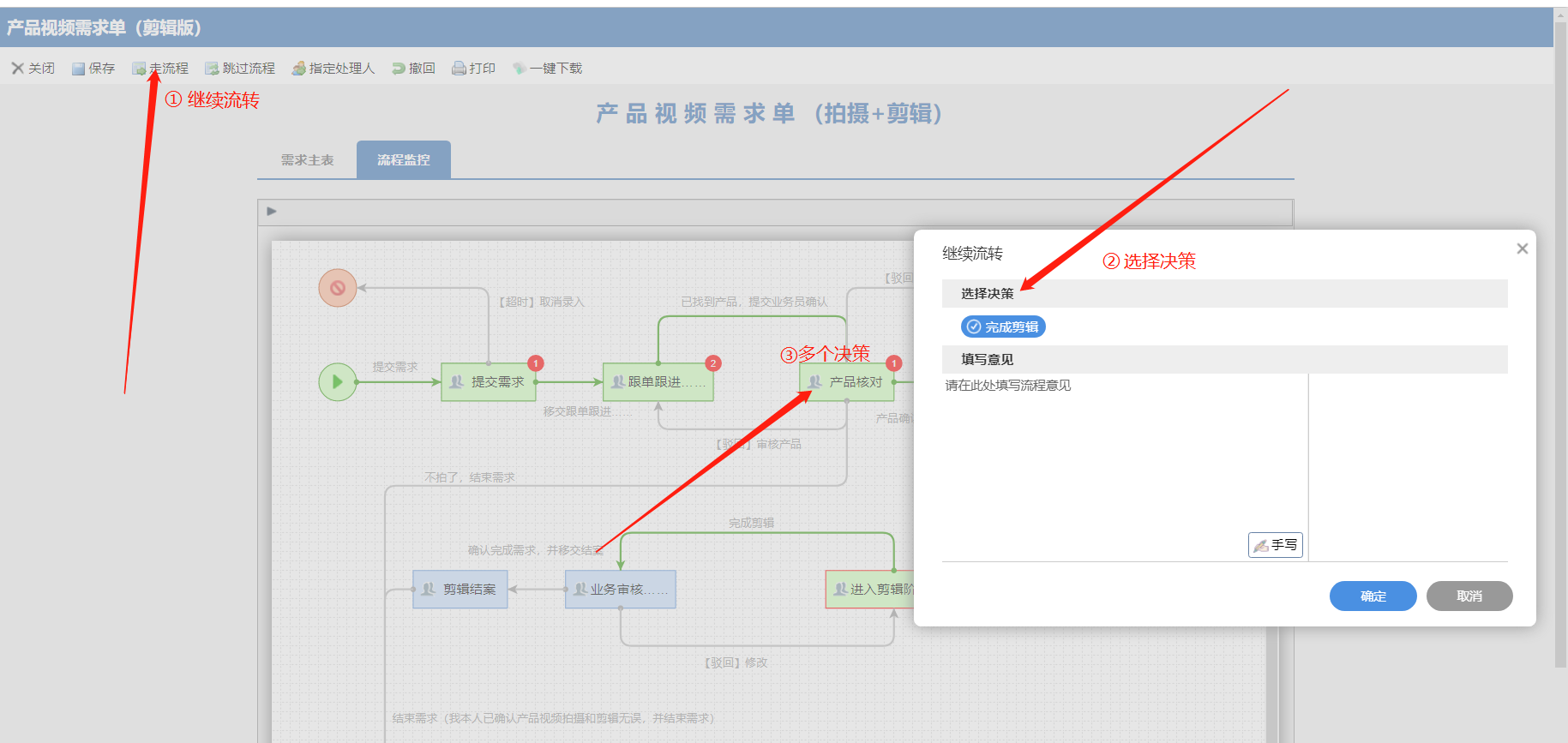The width and height of the screenshot is (1568, 743).
Task: Select the 完成剪辑 decision option in dialog
Action: point(1003,327)
